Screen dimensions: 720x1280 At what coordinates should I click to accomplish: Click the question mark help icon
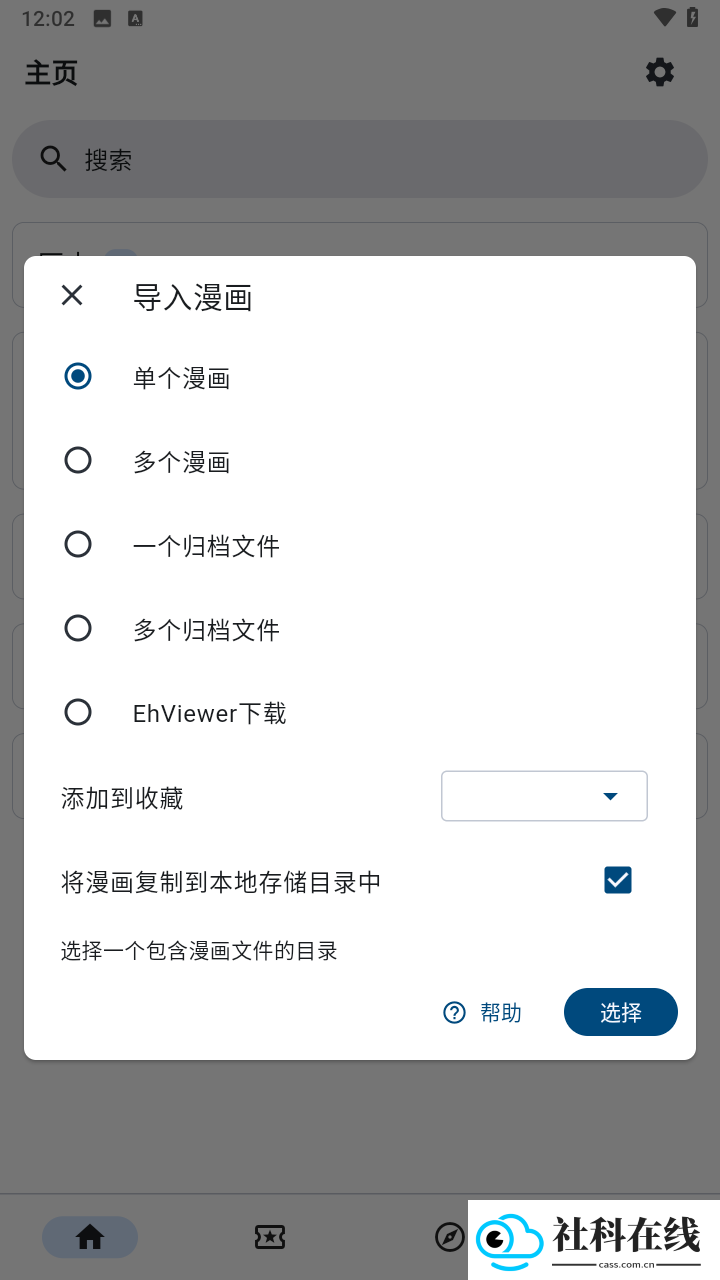tap(454, 1013)
